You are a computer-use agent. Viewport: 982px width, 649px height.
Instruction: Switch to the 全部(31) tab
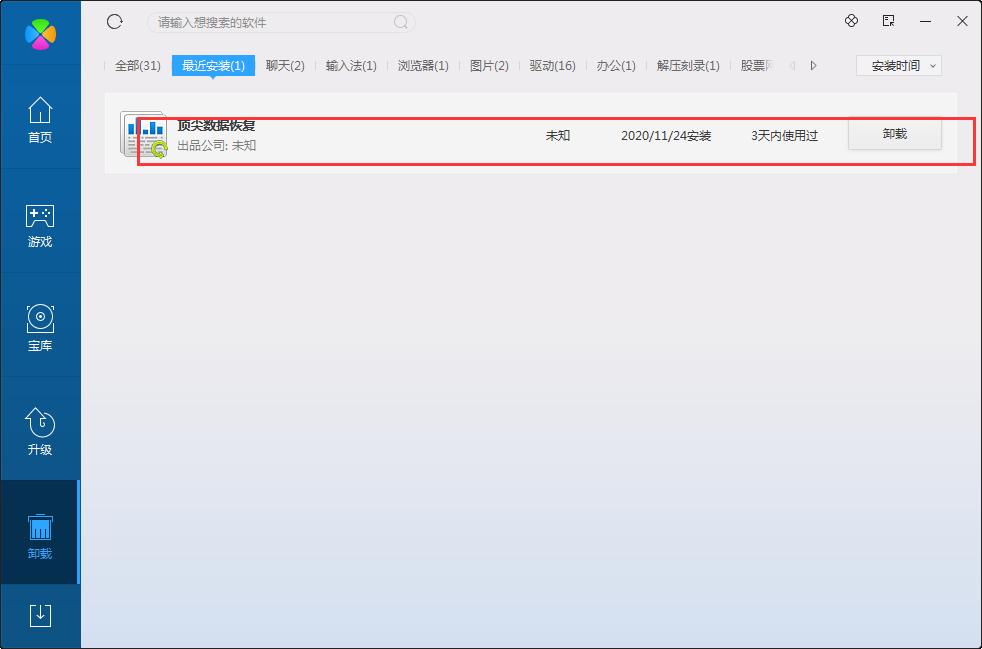tap(137, 65)
